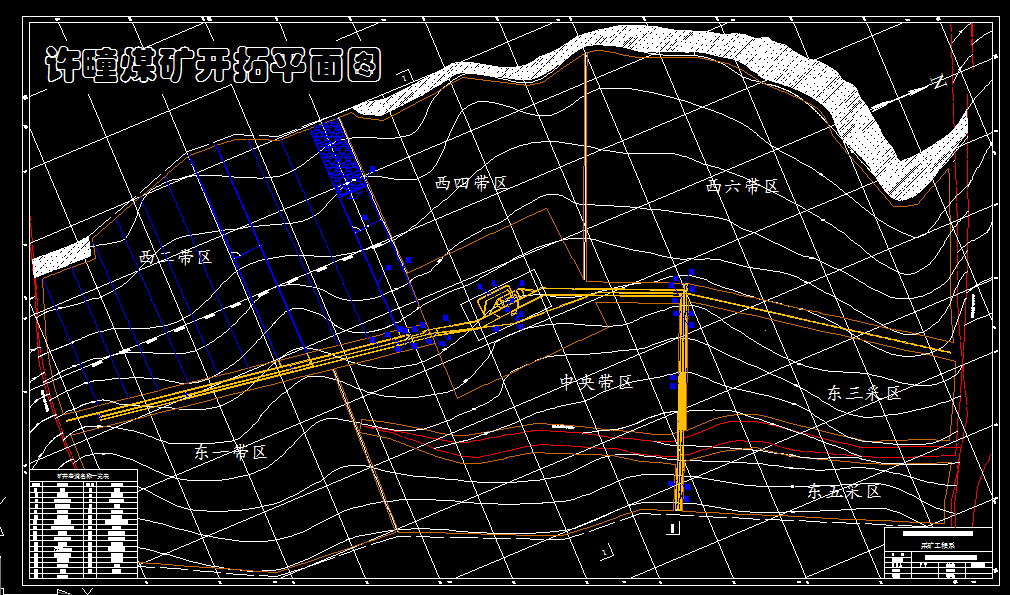The image size is (1010, 595).
Task: Click the roadway name table header
Action: [84, 475]
